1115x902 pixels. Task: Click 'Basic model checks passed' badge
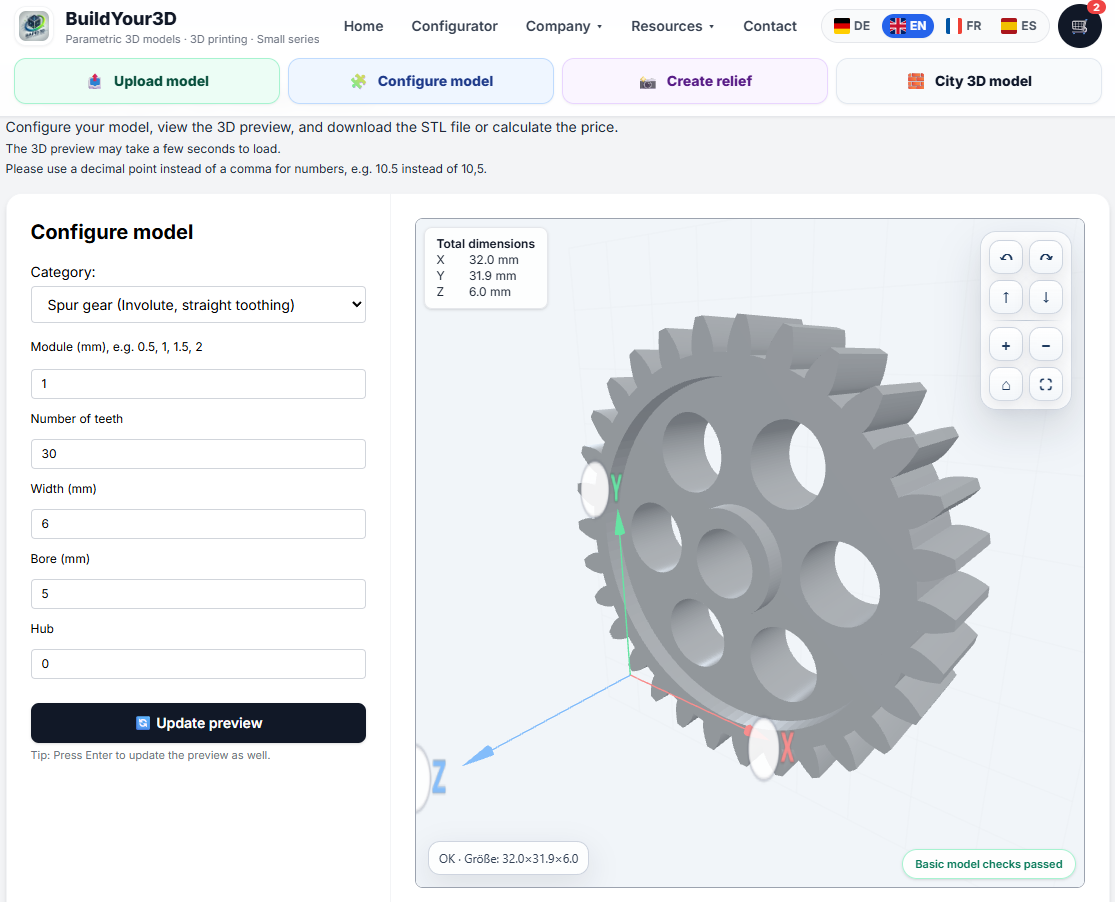(x=988, y=864)
